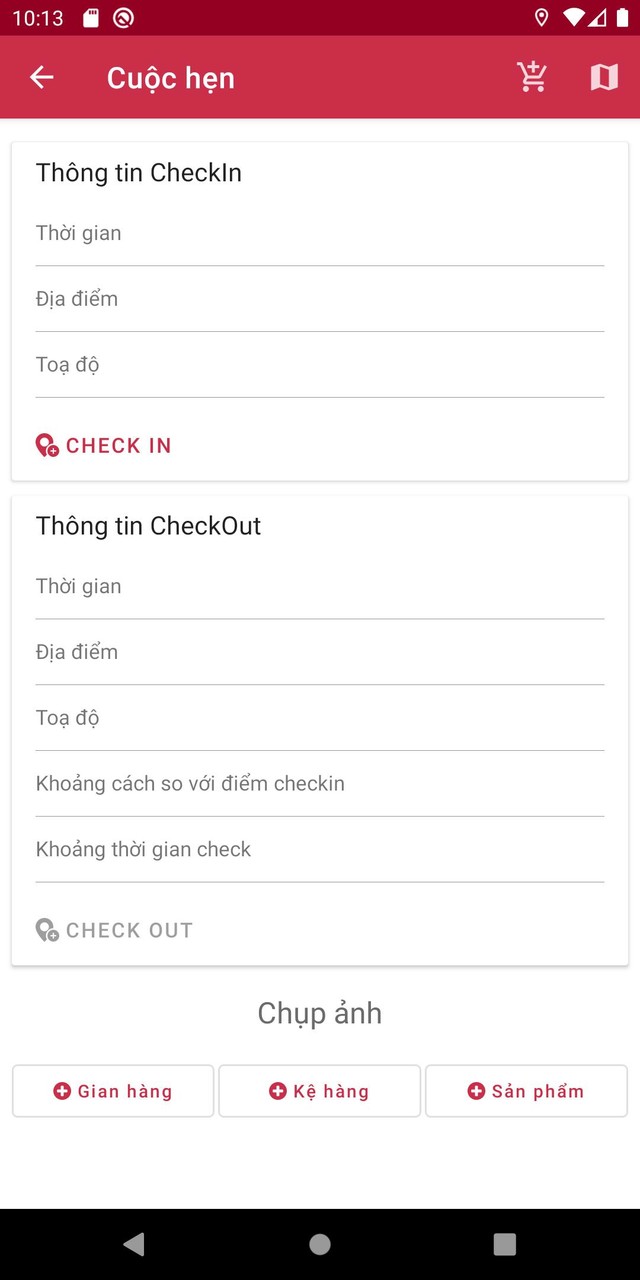
Task: Open the add-to-cart icon
Action: pyautogui.click(x=532, y=77)
